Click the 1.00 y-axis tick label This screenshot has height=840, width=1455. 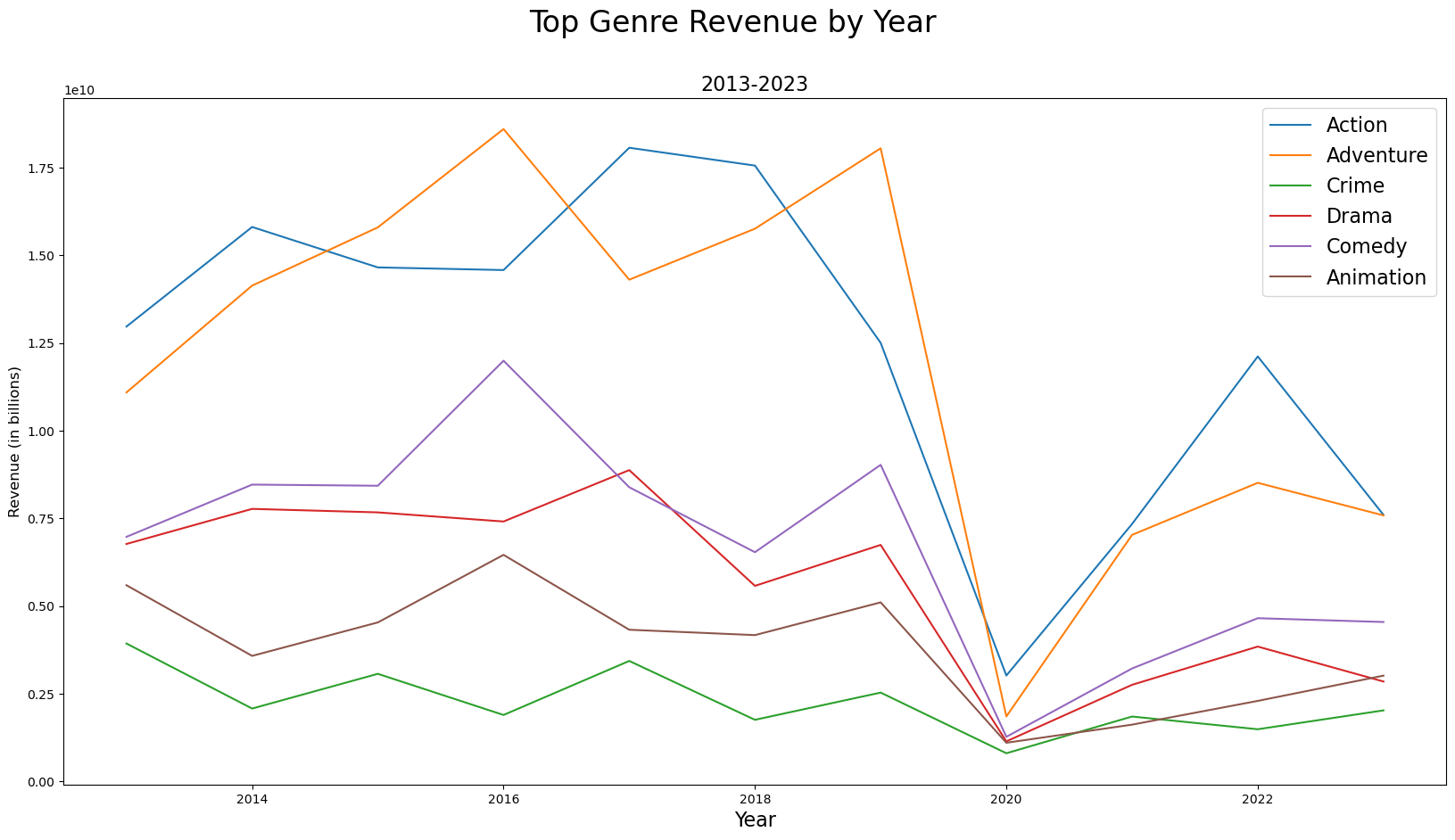(x=43, y=432)
